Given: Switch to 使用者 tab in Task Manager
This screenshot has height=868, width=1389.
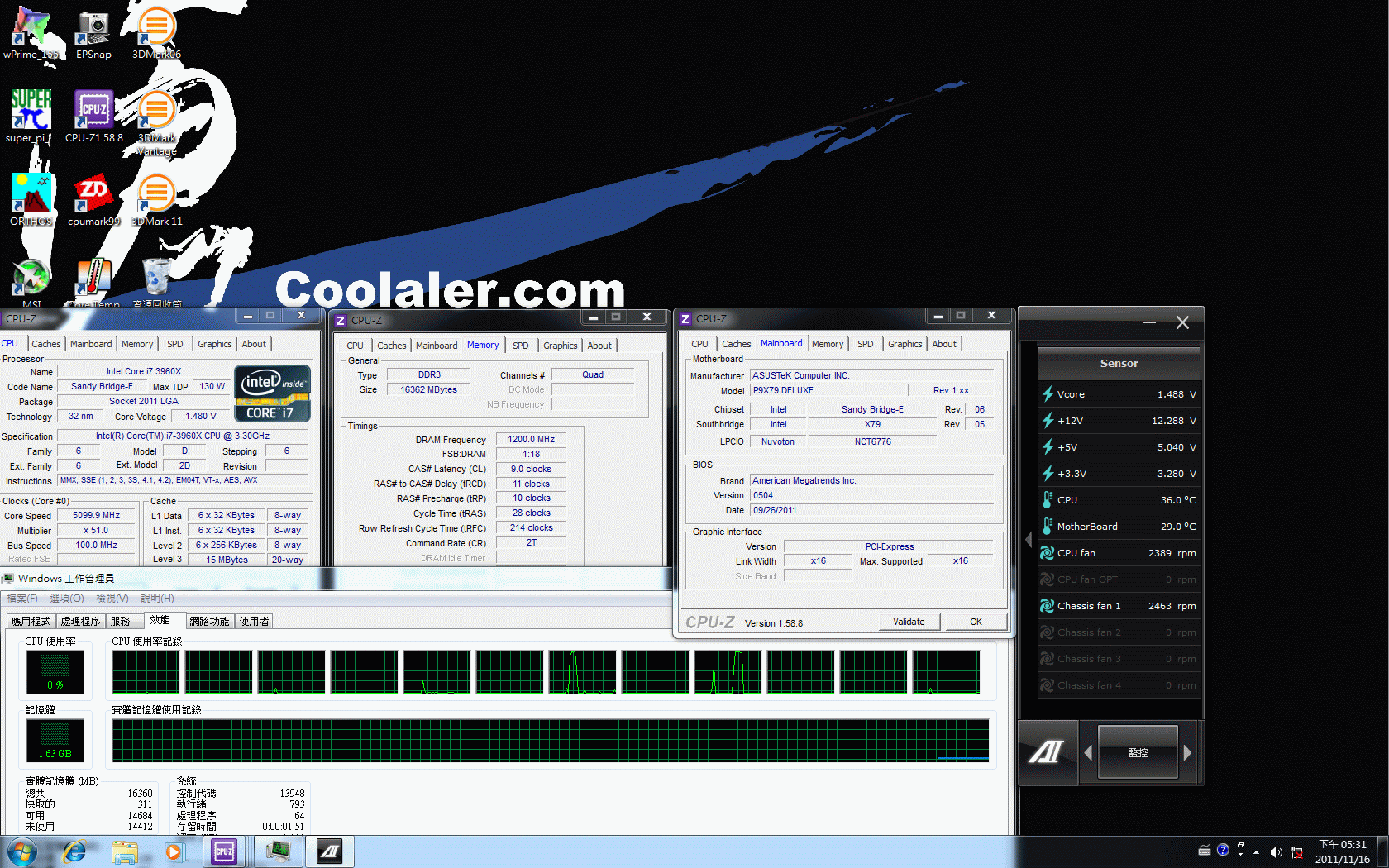Looking at the screenshot, I should coord(254,622).
